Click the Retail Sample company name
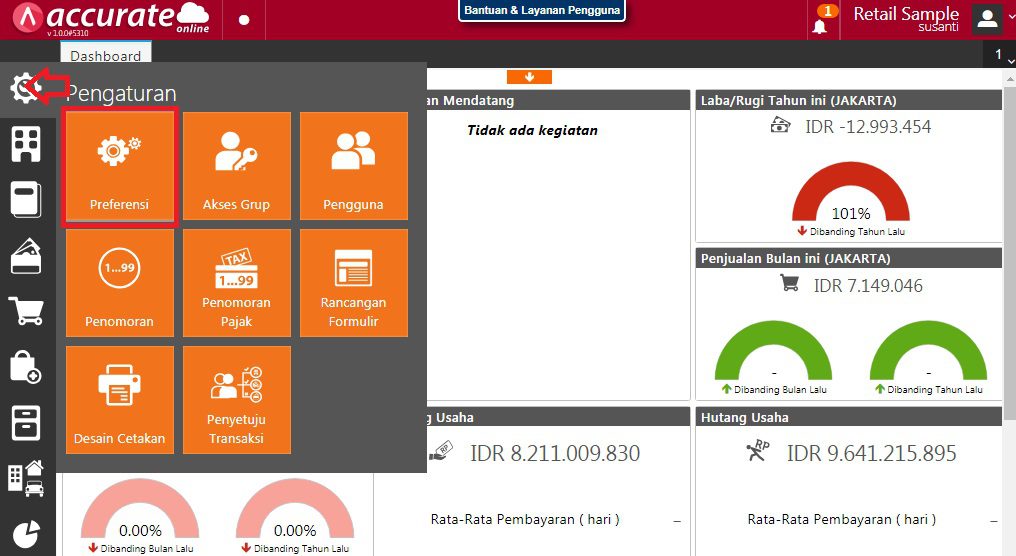Viewport: 1016px width, 556px height. (x=906, y=13)
